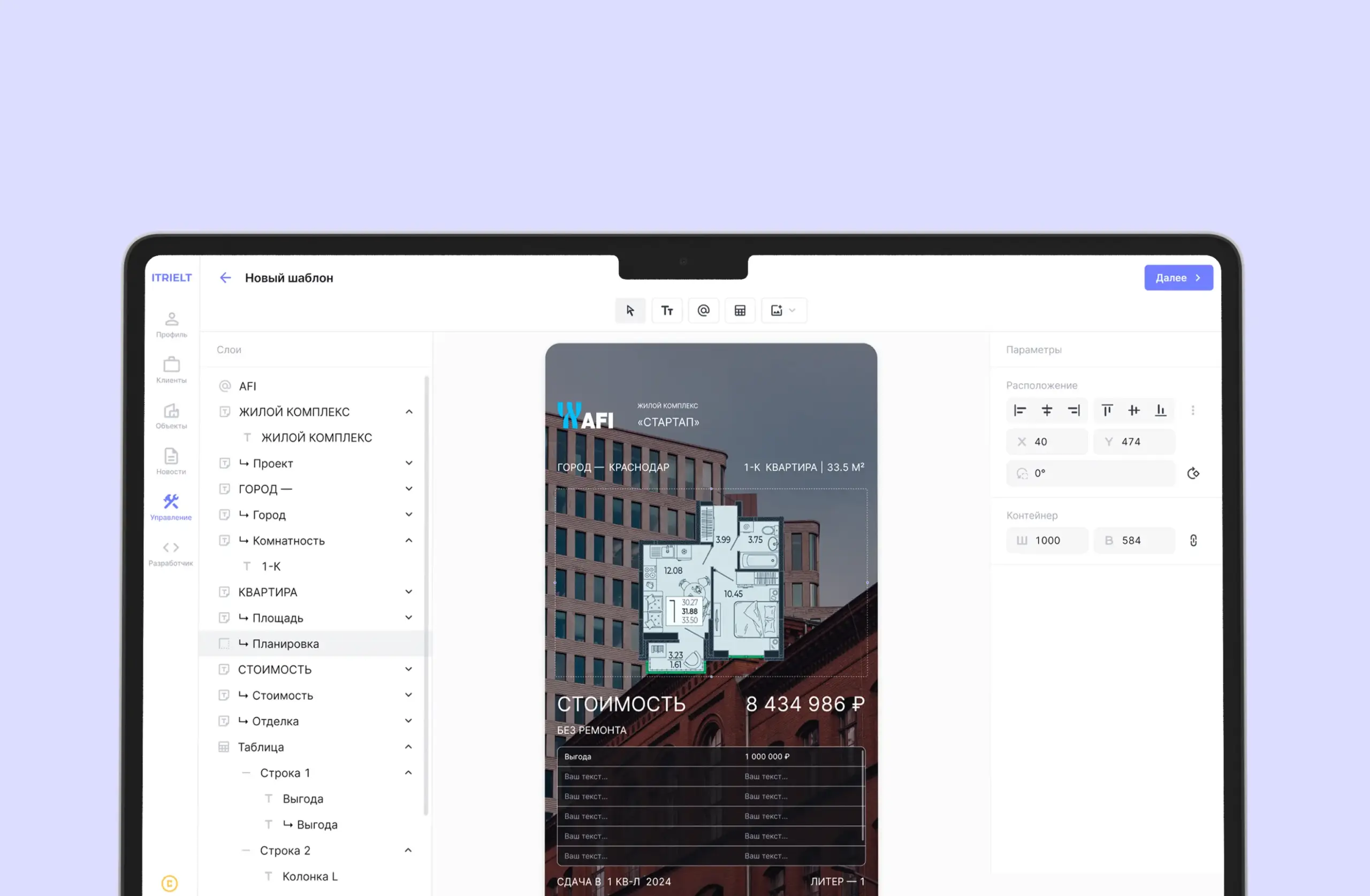Select the 1-К text layer

tap(315, 567)
